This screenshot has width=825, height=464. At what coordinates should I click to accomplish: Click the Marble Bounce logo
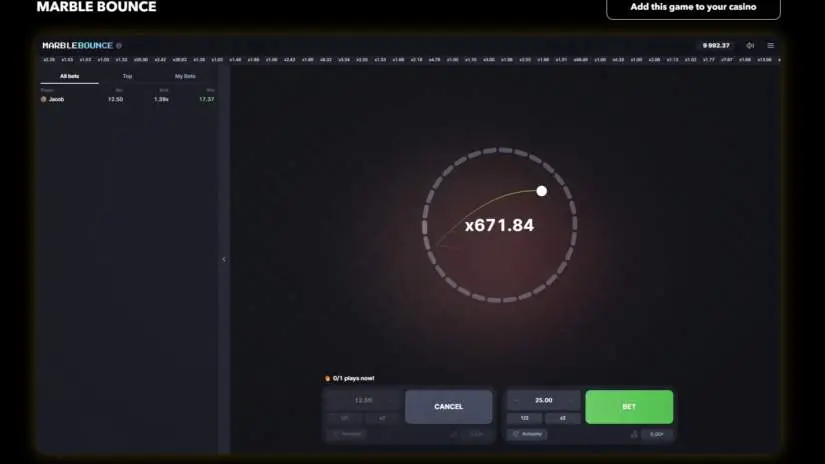(77, 45)
